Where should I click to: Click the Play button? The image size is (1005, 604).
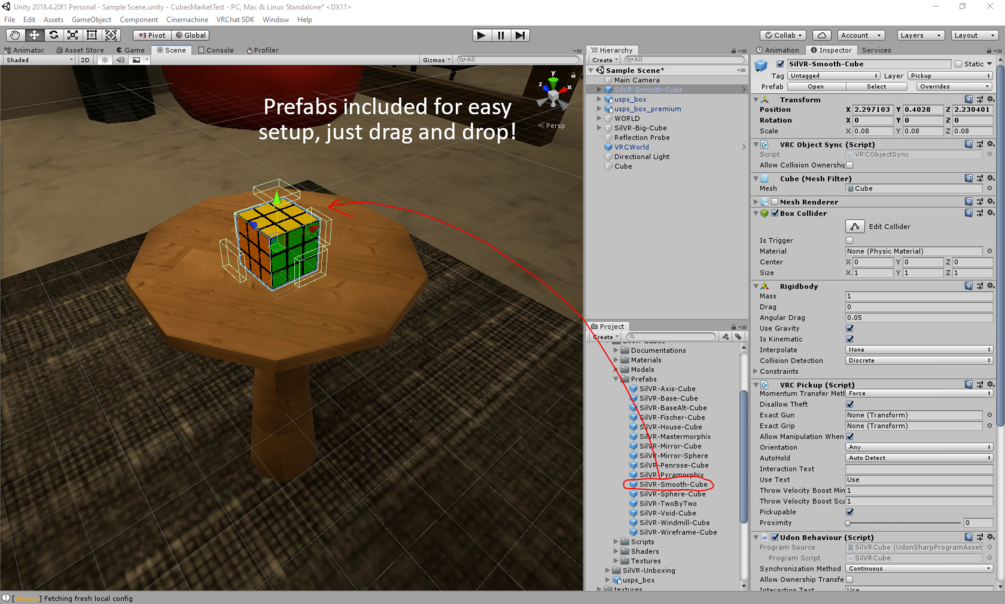[x=481, y=35]
